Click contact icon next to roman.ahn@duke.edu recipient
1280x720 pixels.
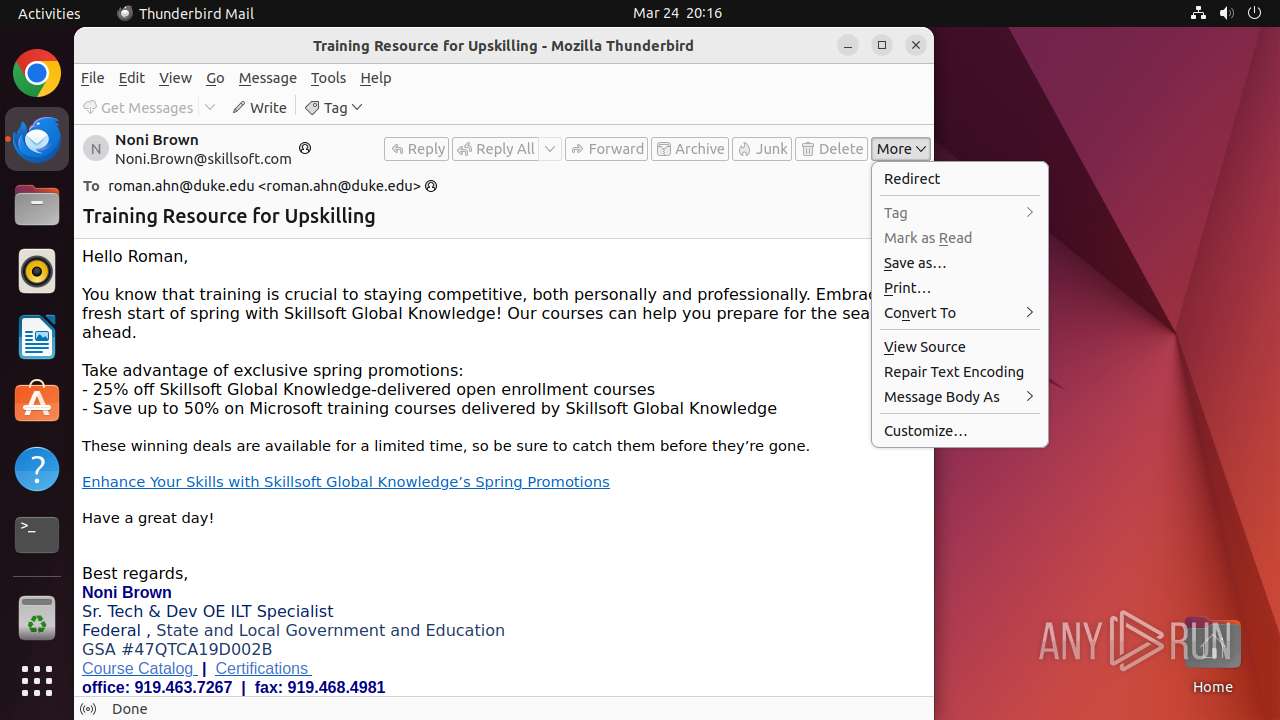click(431, 186)
